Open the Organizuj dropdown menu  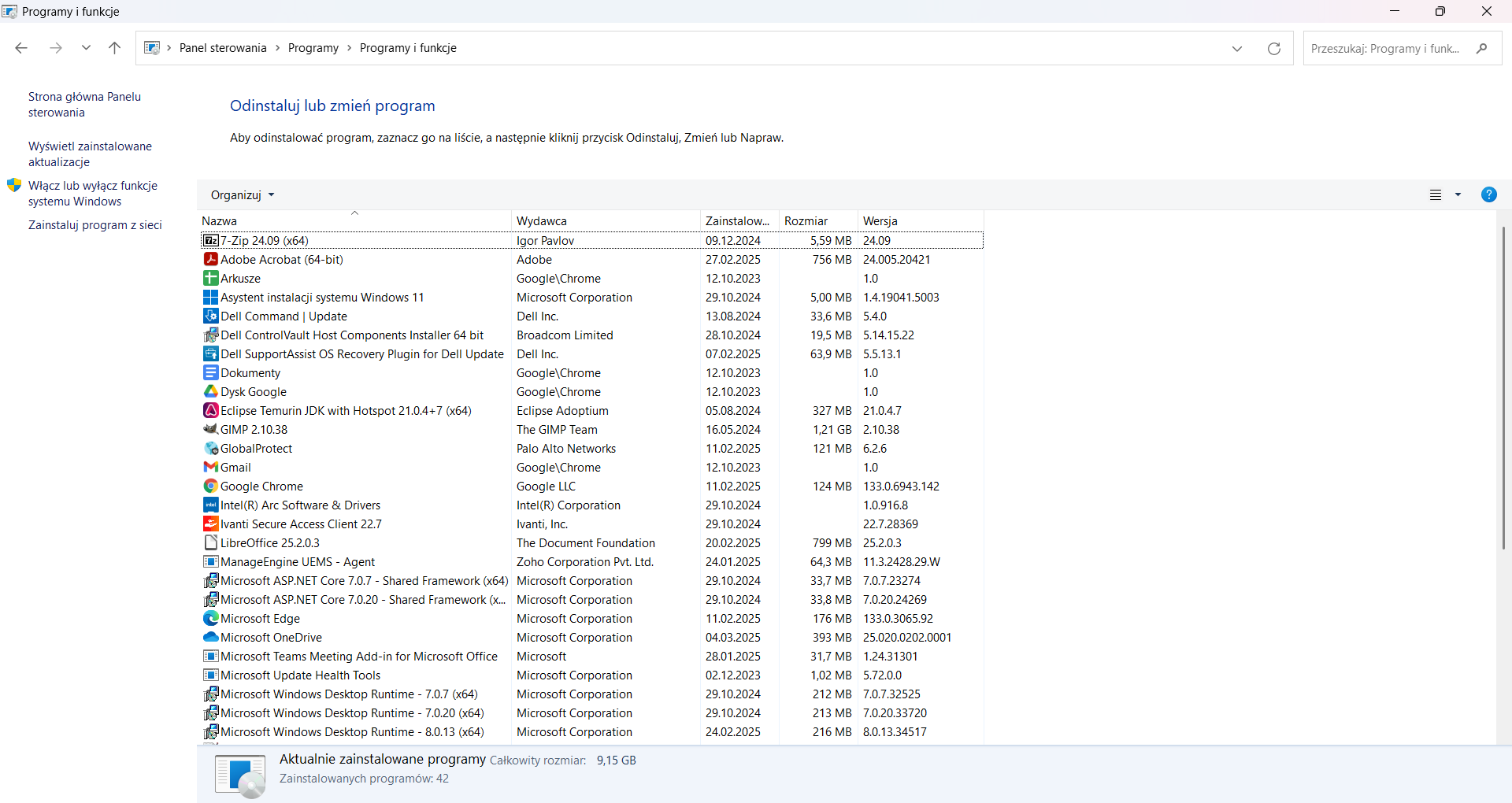coord(243,194)
